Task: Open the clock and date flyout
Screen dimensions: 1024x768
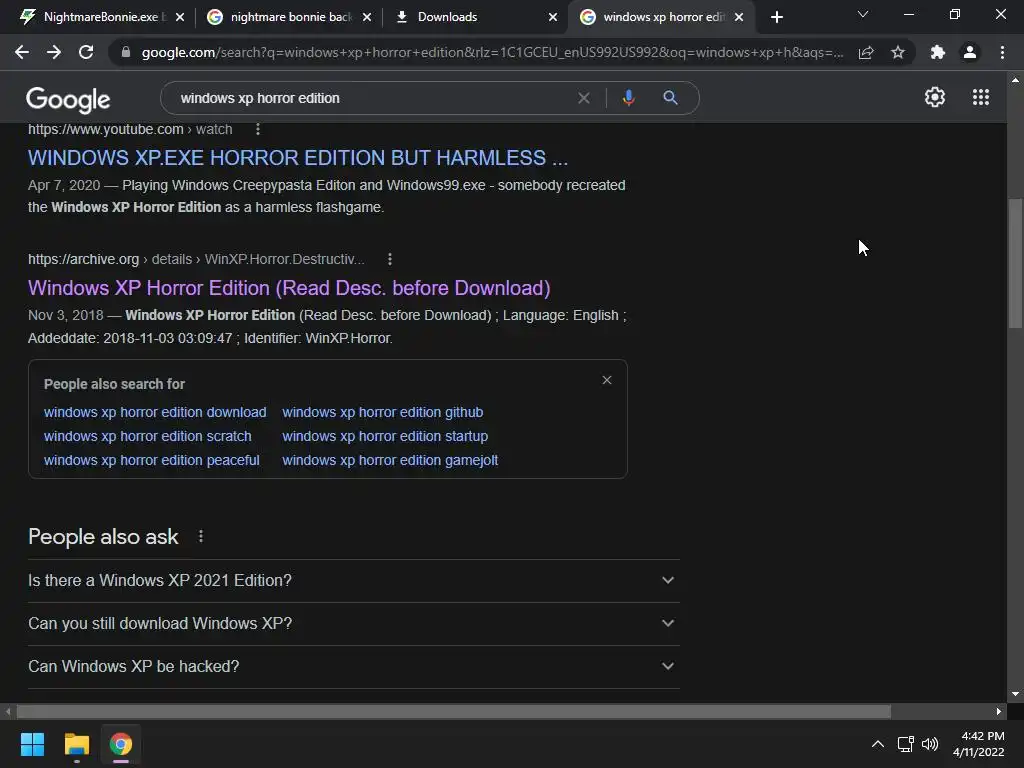Action: [978, 744]
